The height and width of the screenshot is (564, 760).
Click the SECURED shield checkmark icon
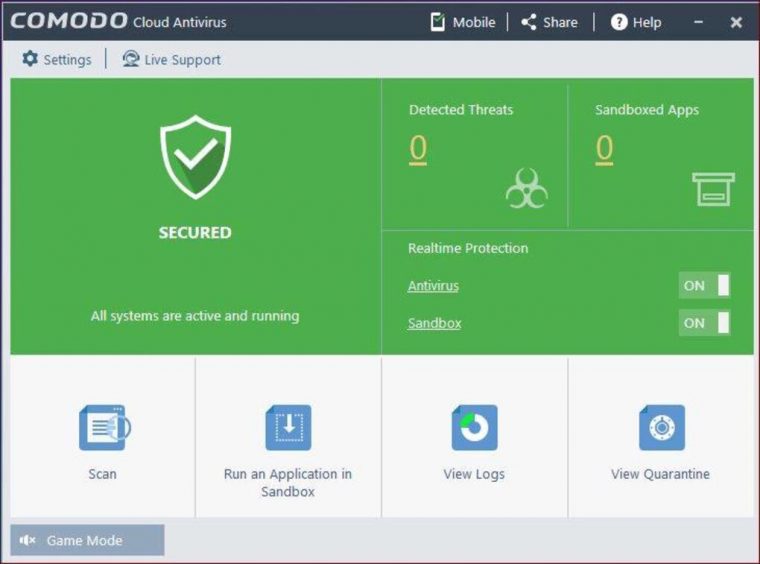(x=196, y=157)
